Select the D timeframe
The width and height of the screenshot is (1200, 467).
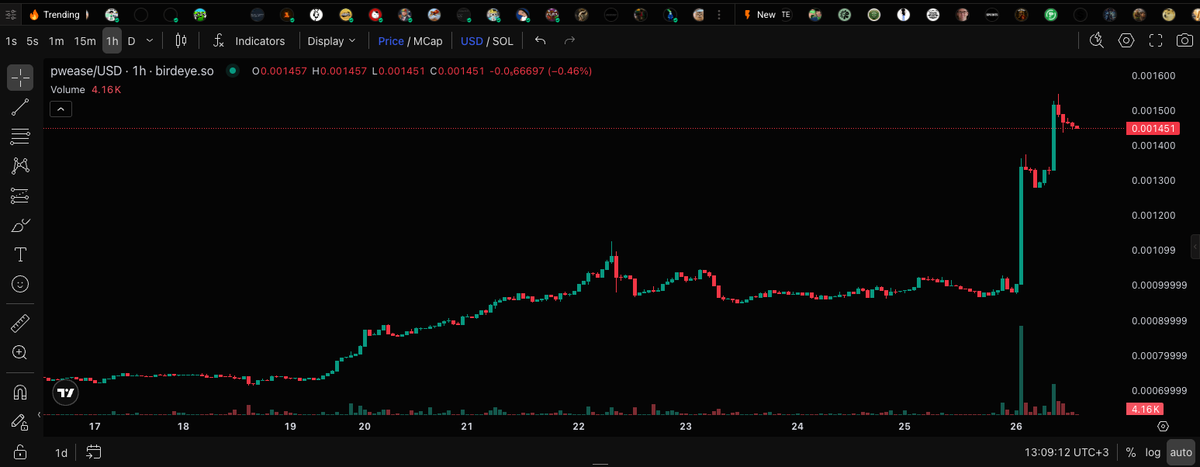pos(131,41)
